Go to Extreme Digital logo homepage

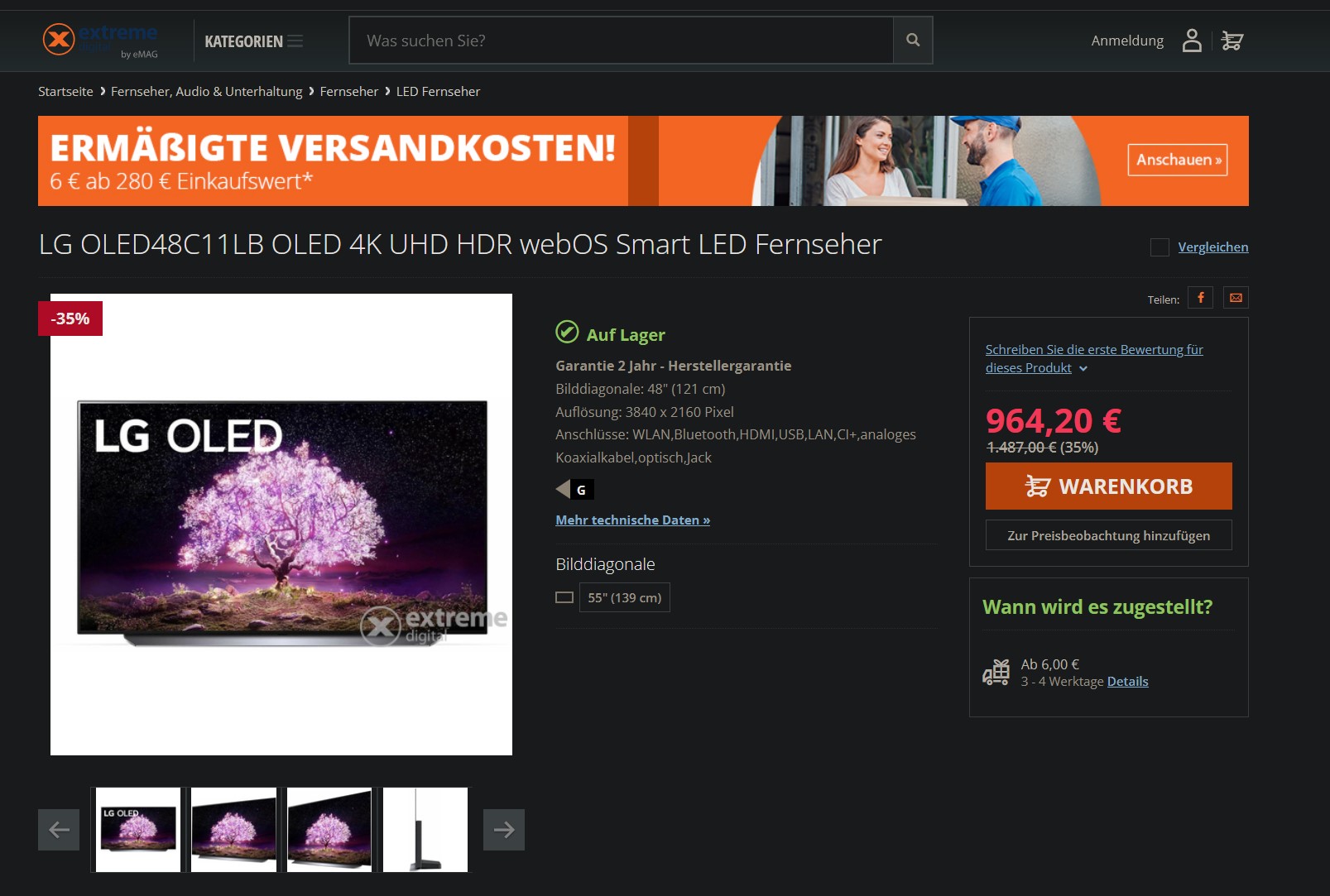click(x=100, y=40)
